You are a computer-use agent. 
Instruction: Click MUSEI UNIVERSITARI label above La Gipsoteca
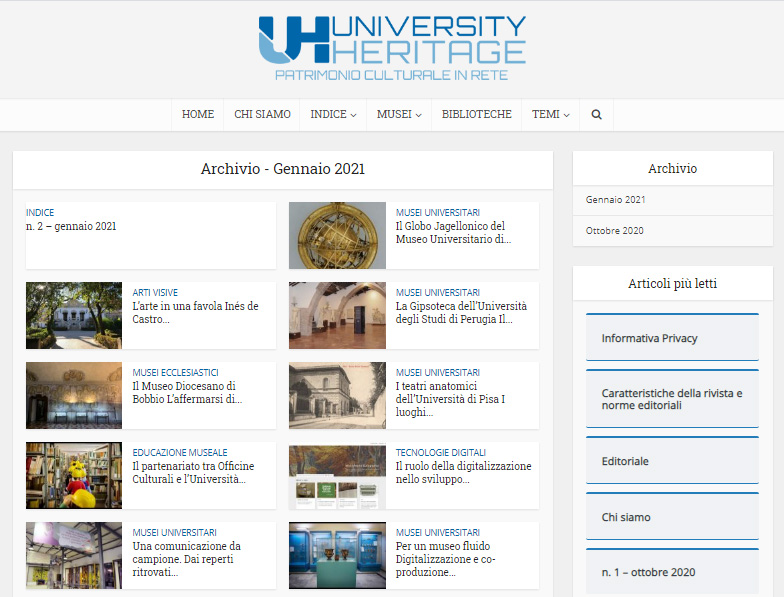coord(438,292)
